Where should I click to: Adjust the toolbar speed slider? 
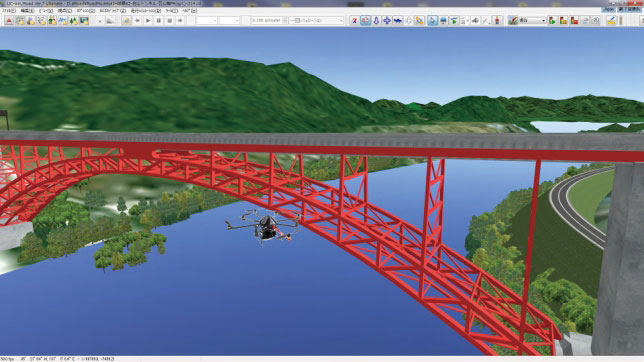tap(316, 21)
